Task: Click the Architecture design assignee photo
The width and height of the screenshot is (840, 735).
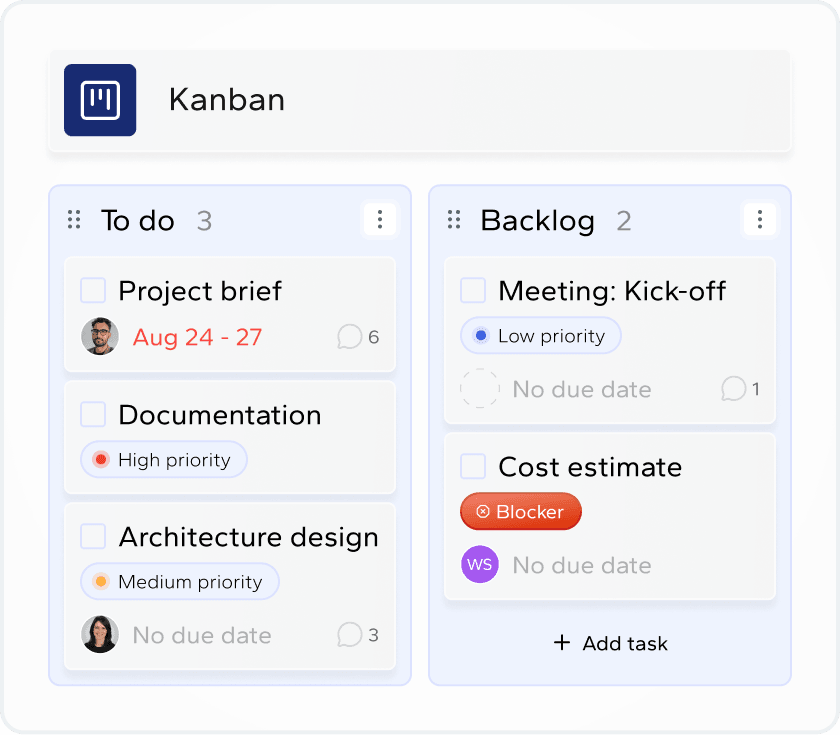Action: coord(100,634)
